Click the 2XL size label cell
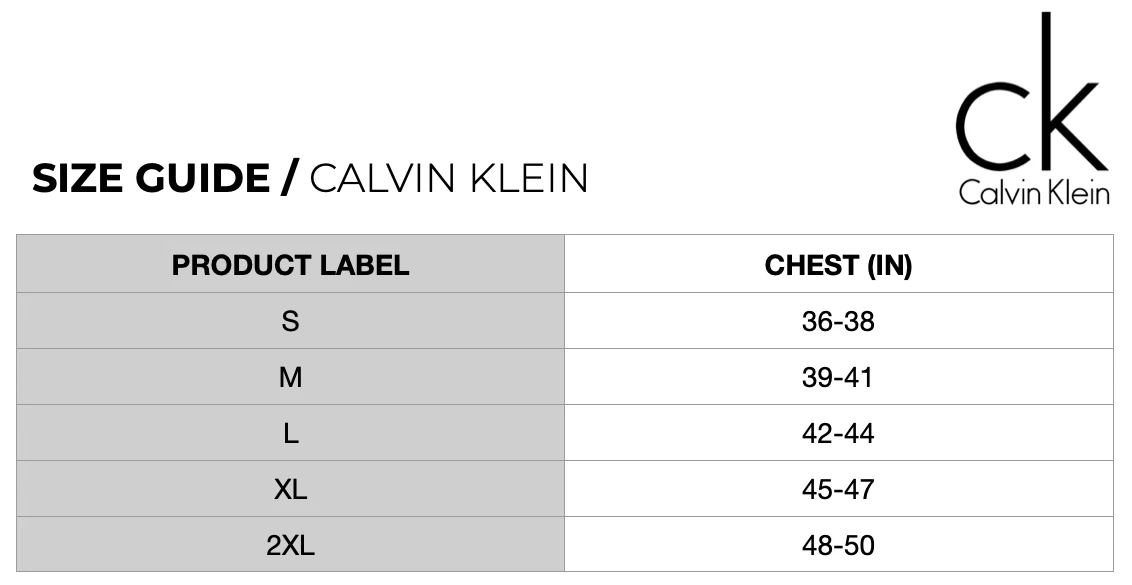The width and height of the screenshot is (1132, 585). pos(290,545)
